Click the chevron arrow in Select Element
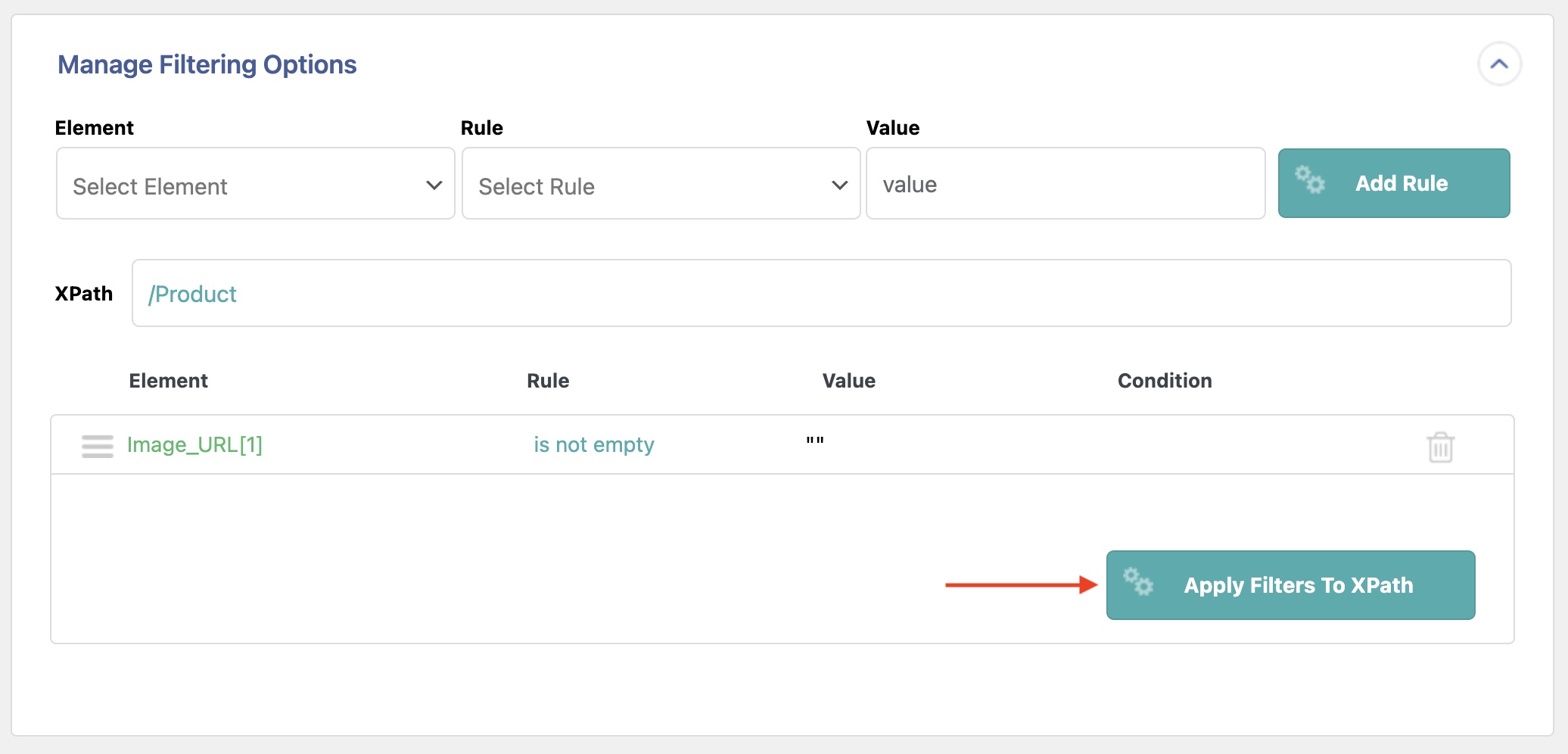 pos(434,185)
